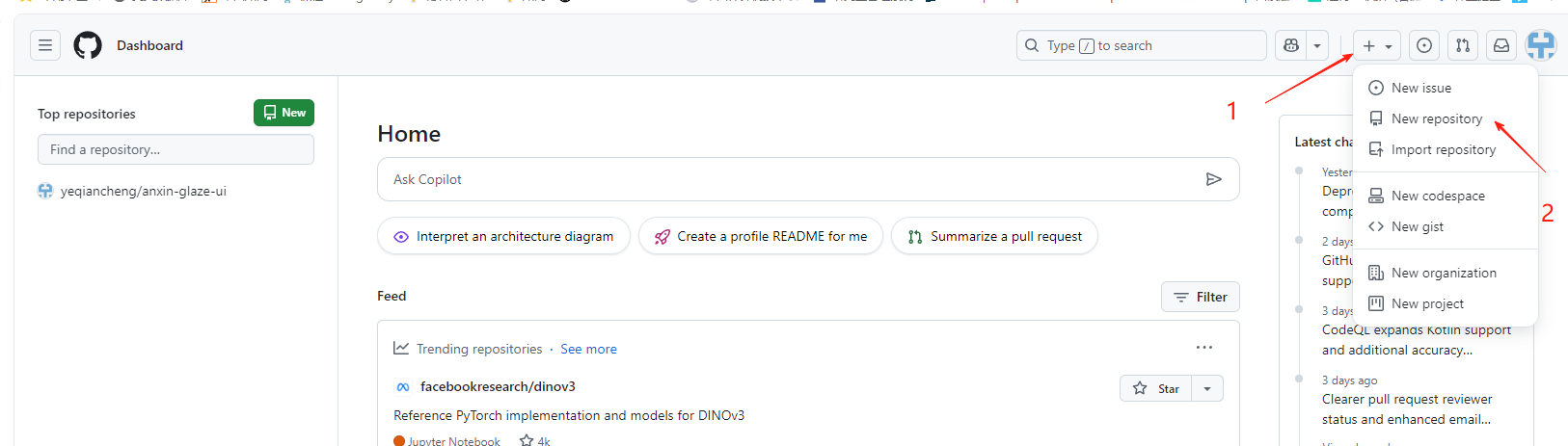Expand the Copilot dropdown arrow
The height and width of the screenshot is (446, 1568).
point(1317,45)
